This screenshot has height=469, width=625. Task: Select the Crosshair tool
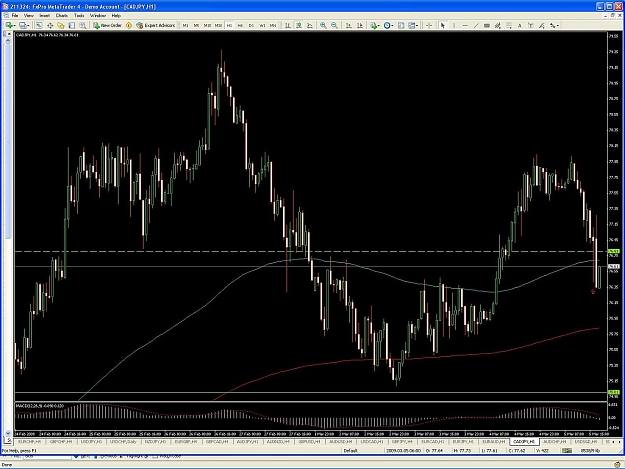[x=429, y=25]
